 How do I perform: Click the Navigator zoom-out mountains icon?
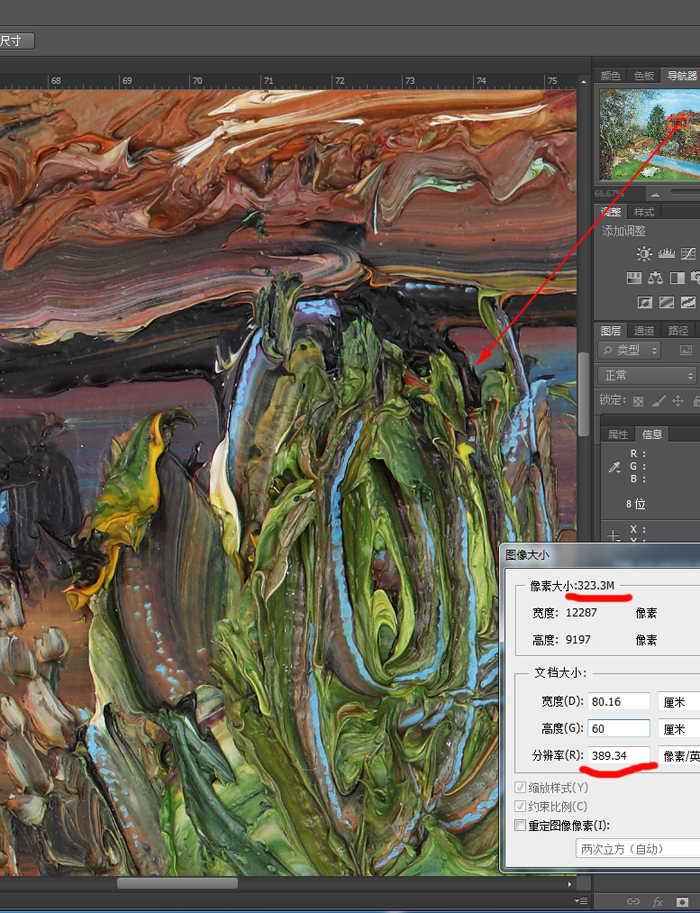[x=656, y=194]
